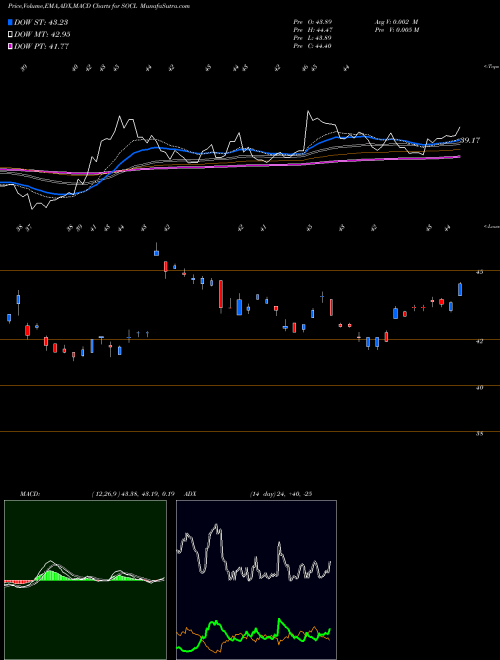Click the tall red candlestick below the 45 line
500x660 pixels.
[x=221, y=295]
